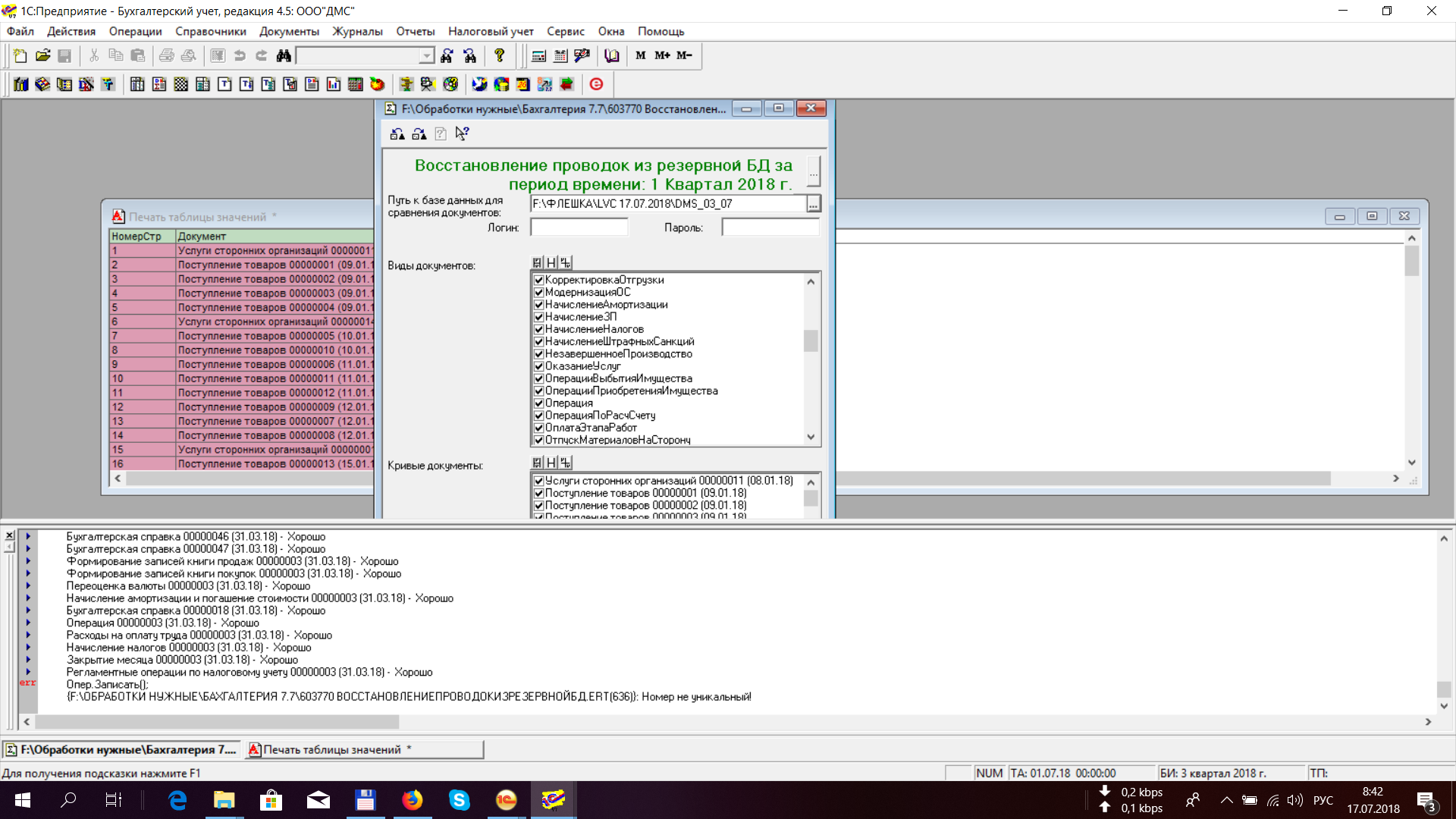Open the search text dropdown in toolbar
The width and height of the screenshot is (1456, 819).
[x=427, y=55]
